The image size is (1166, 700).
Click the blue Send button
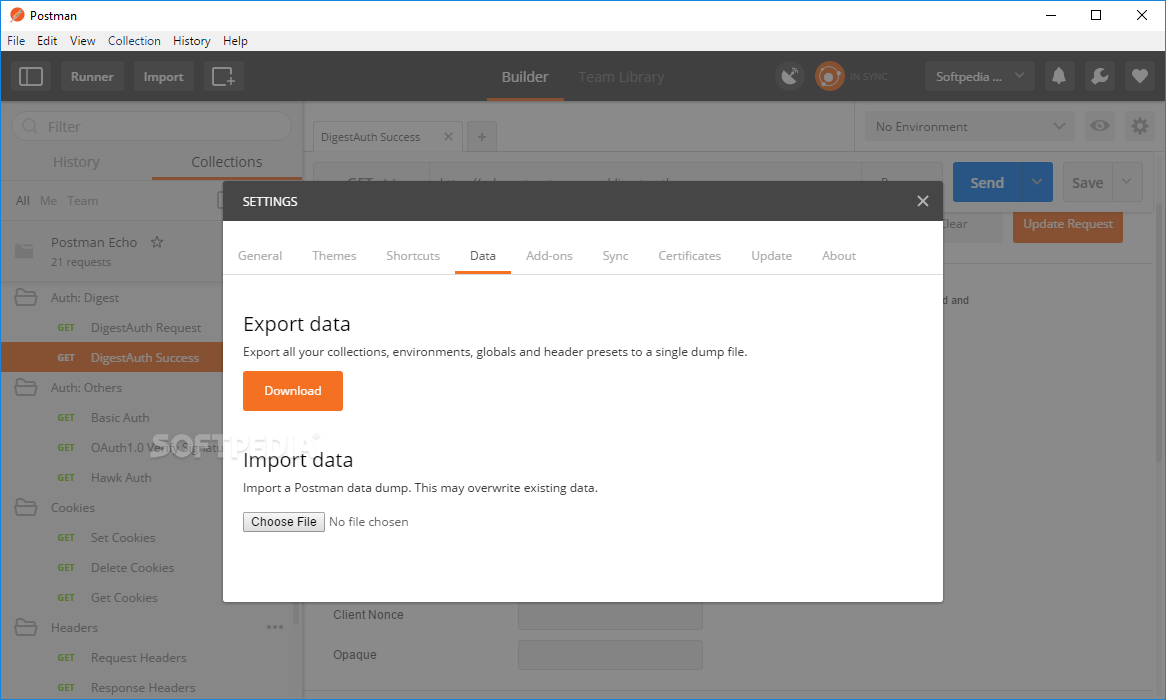pyautogui.click(x=987, y=182)
